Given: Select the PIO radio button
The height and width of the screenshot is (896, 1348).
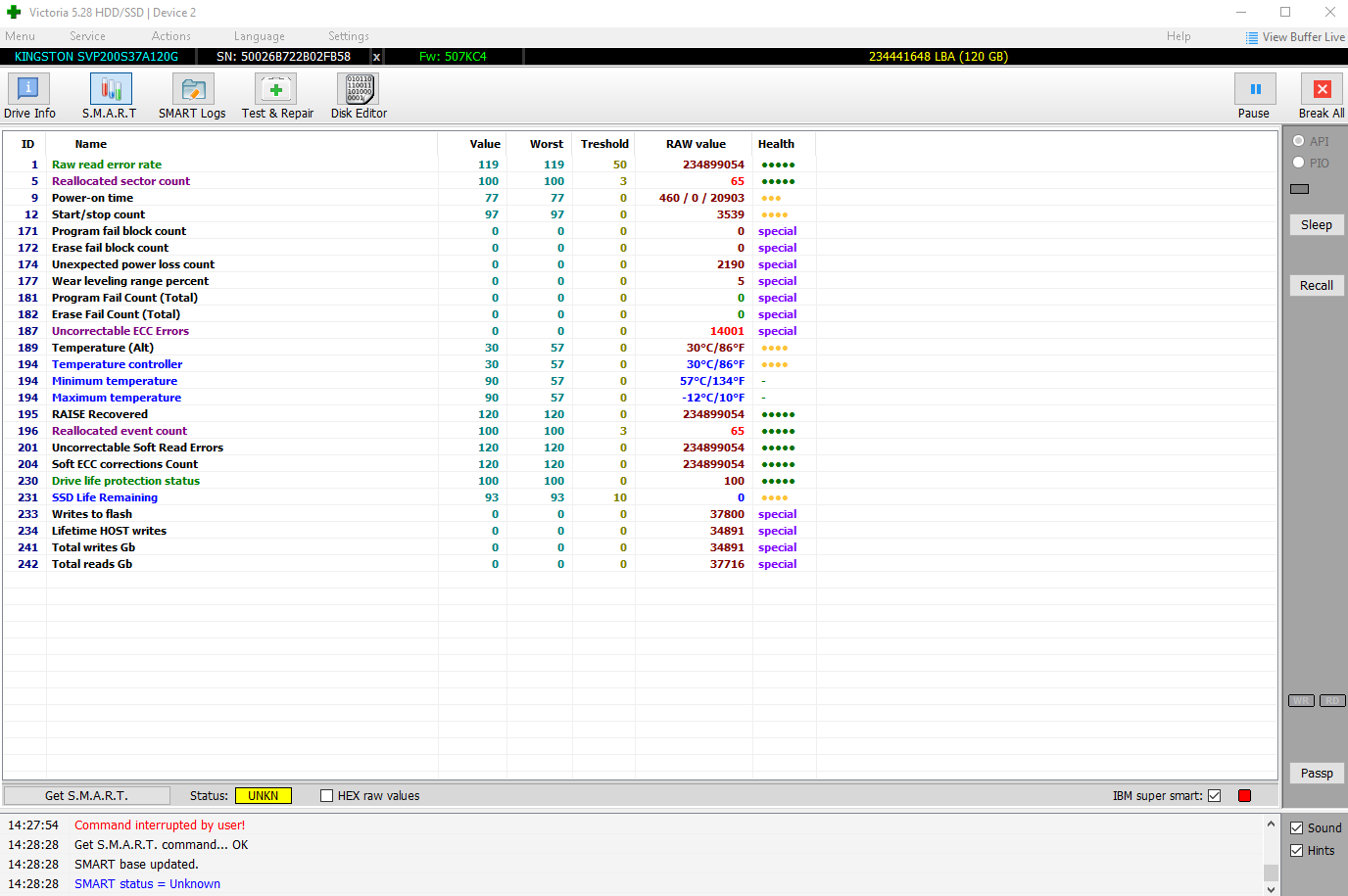Looking at the screenshot, I should [1299, 163].
